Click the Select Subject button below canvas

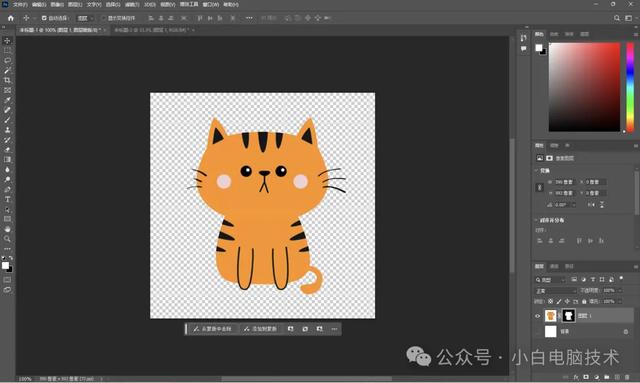click(x=213, y=329)
